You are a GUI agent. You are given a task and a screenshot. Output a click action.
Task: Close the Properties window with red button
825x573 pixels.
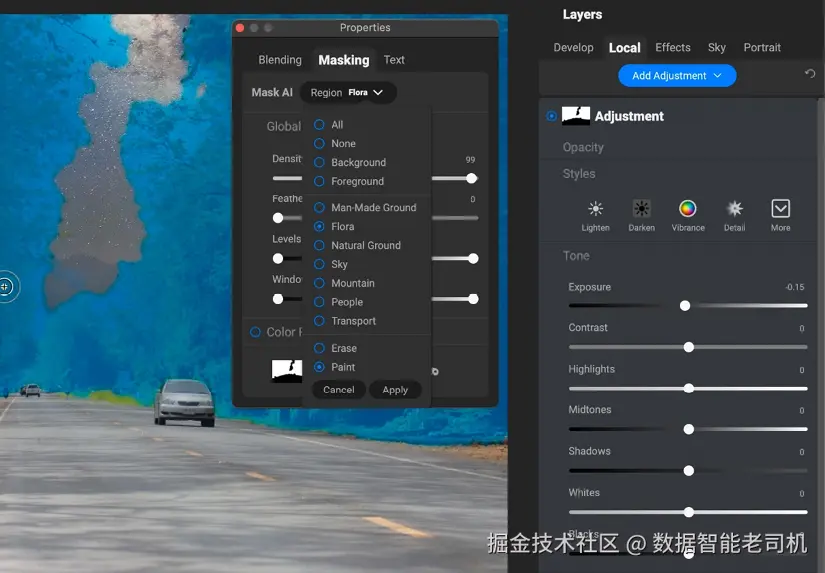pos(240,27)
